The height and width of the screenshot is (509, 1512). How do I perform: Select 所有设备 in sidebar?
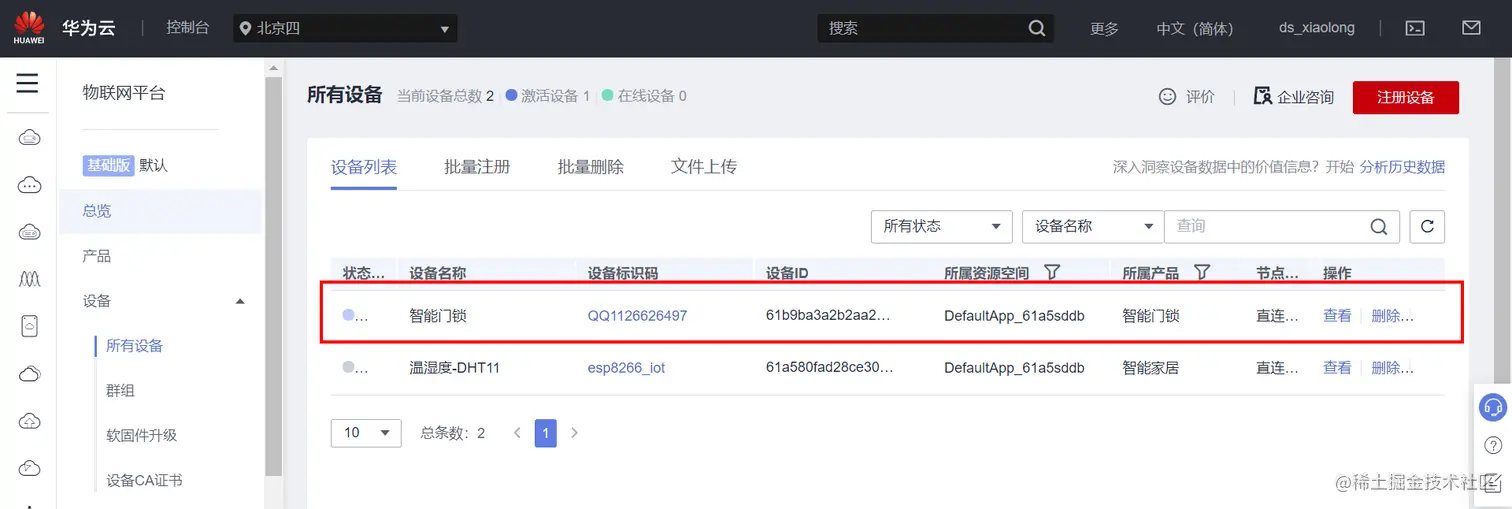click(x=134, y=346)
